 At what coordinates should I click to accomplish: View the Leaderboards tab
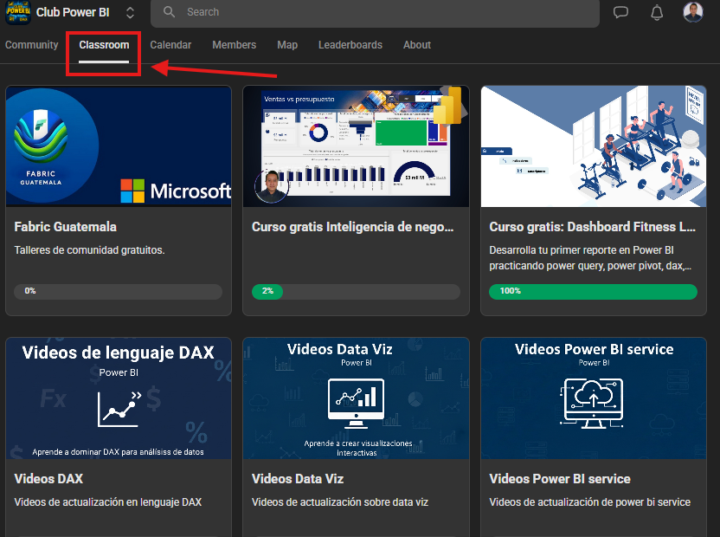[x=350, y=45]
